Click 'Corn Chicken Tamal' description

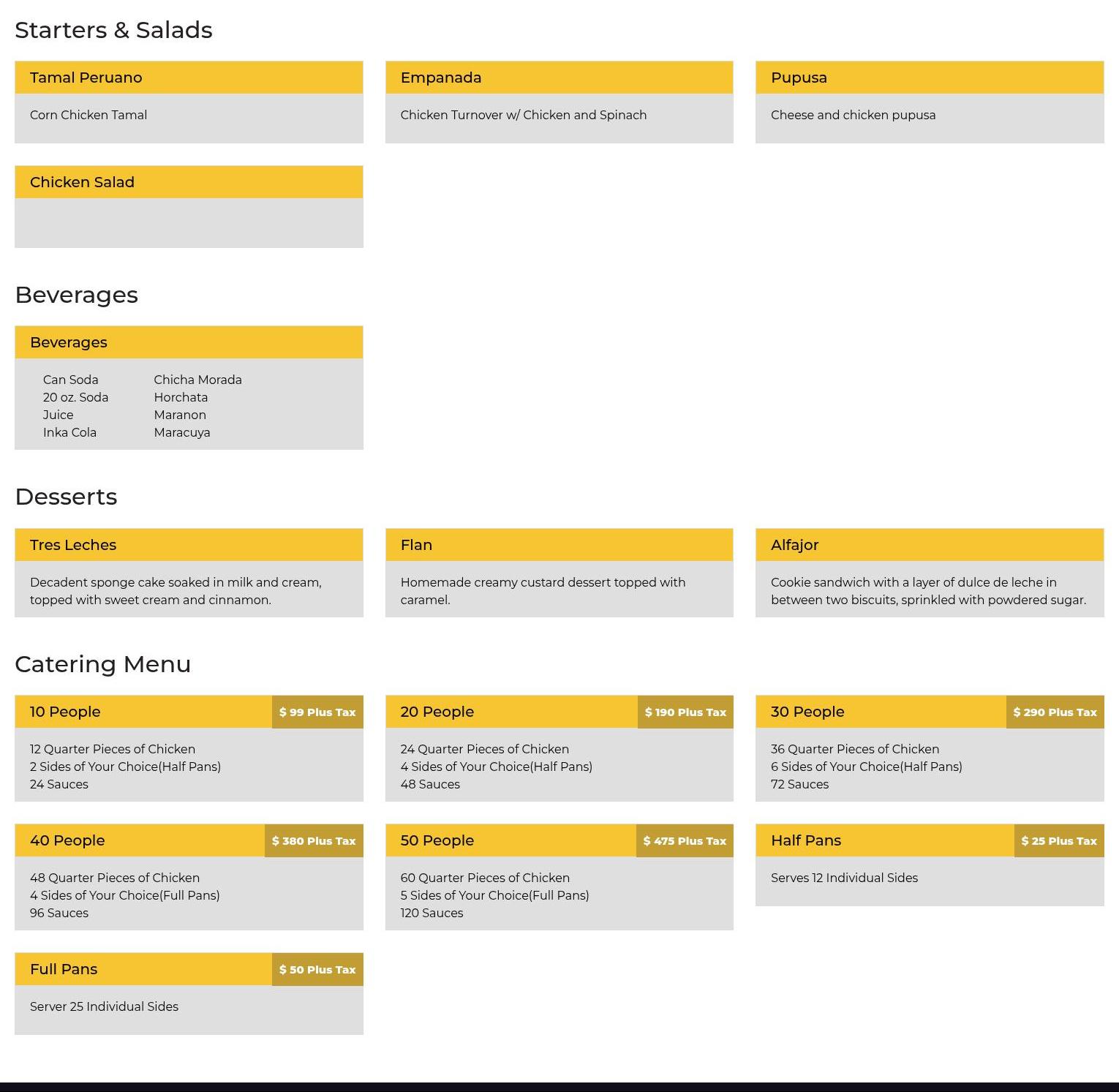tap(88, 115)
